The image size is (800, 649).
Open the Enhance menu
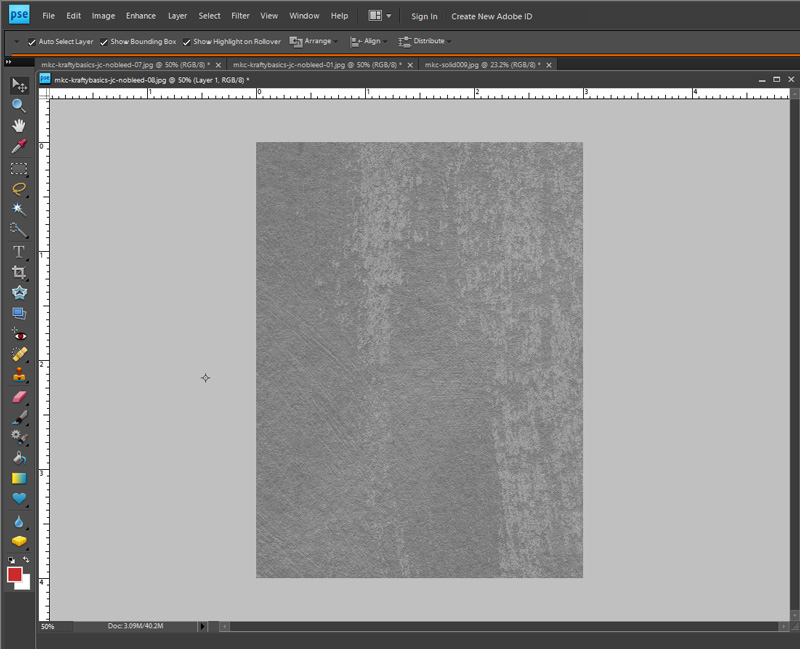point(141,16)
